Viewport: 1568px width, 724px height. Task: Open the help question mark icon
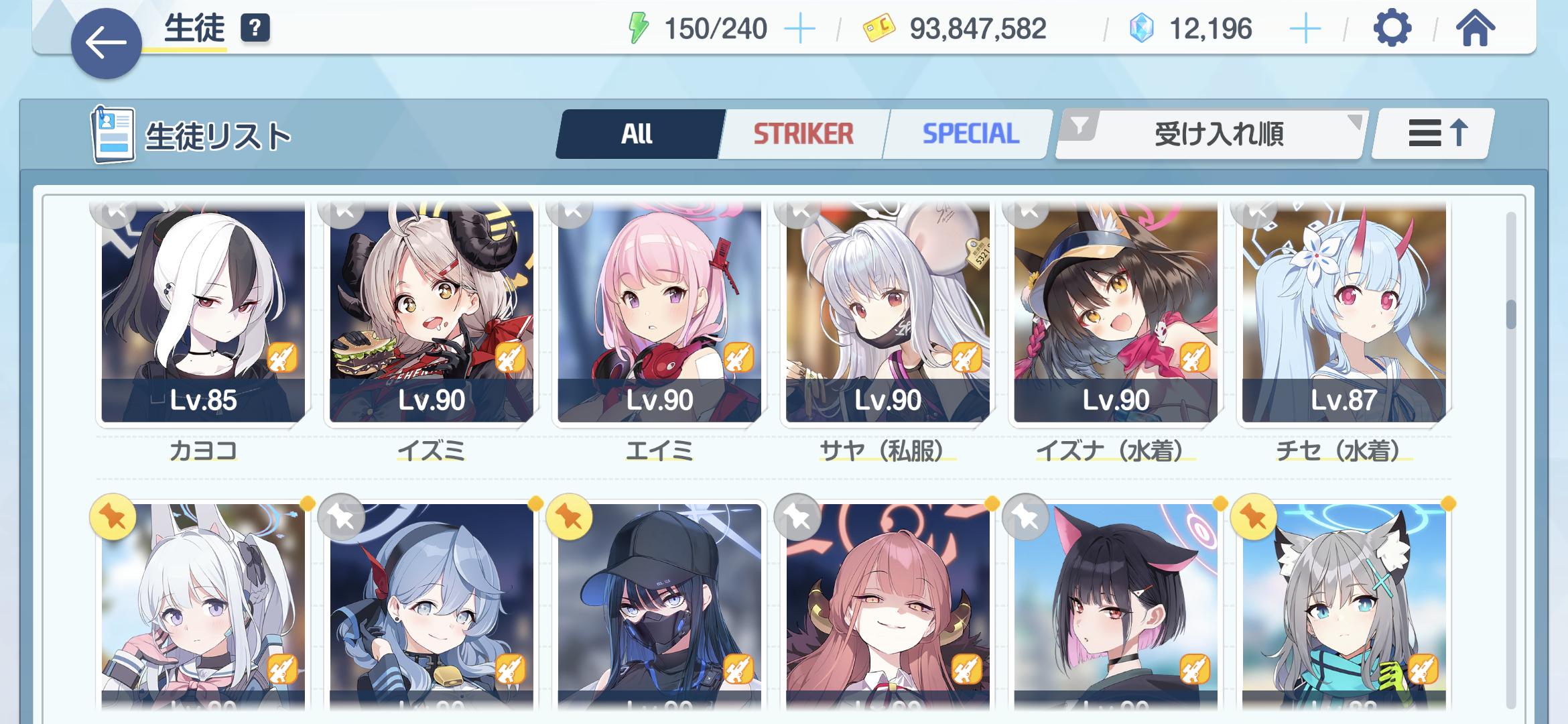[255, 28]
